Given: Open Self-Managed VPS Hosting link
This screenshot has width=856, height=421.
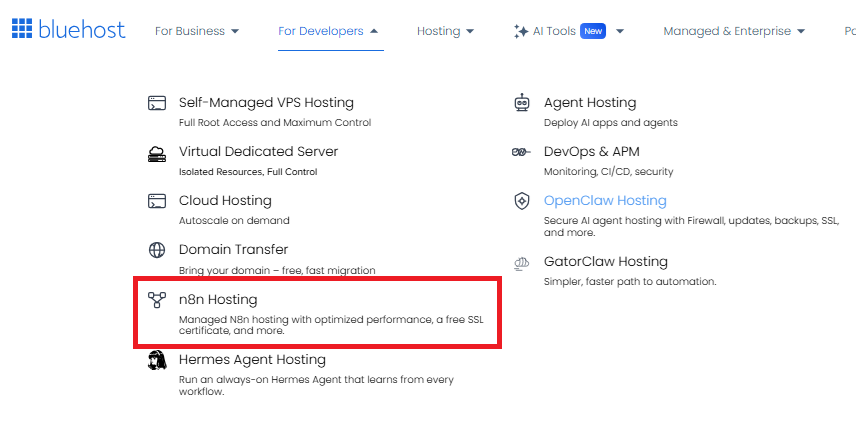Looking at the screenshot, I should [x=266, y=103].
